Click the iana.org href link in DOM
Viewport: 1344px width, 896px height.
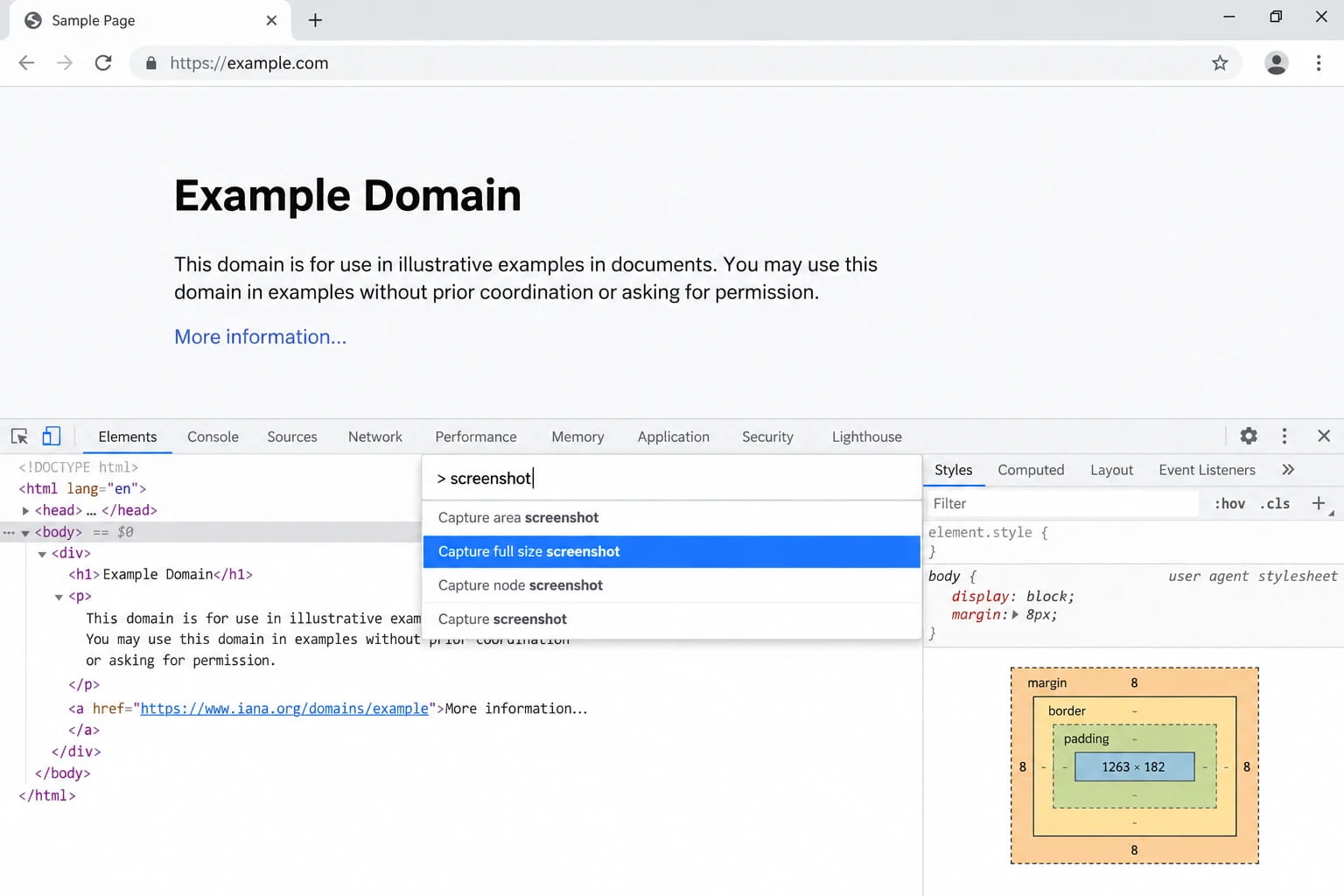[x=284, y=709]
